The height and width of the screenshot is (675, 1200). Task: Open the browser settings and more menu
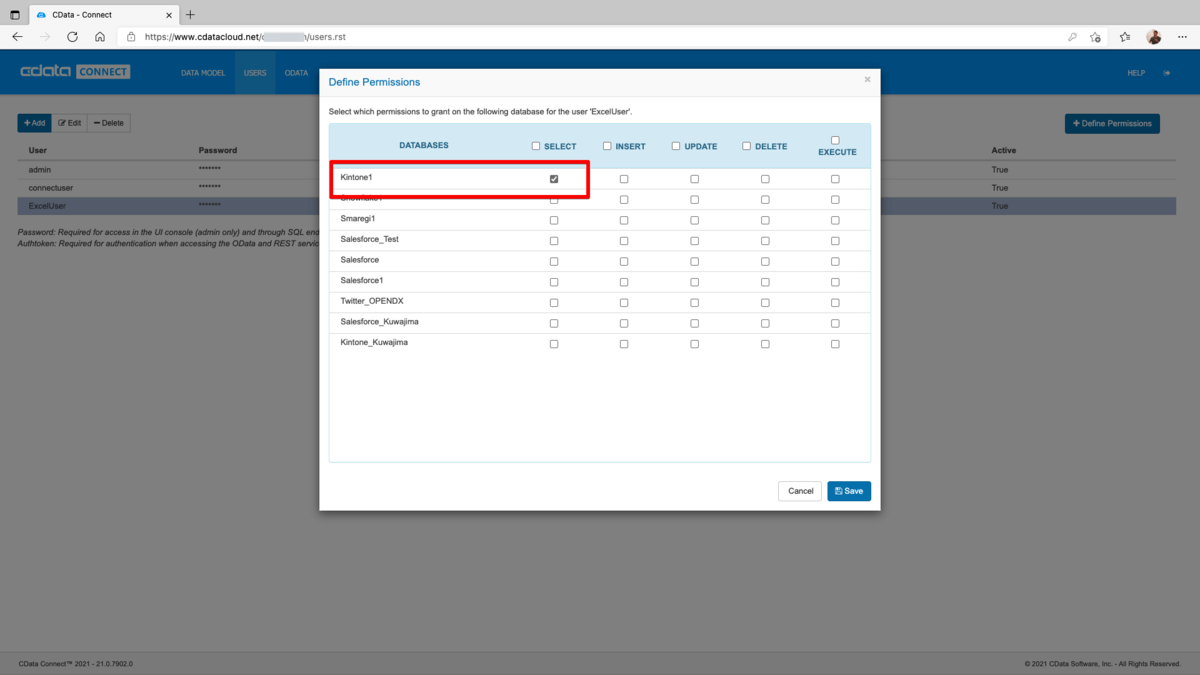click(1180, 37)
